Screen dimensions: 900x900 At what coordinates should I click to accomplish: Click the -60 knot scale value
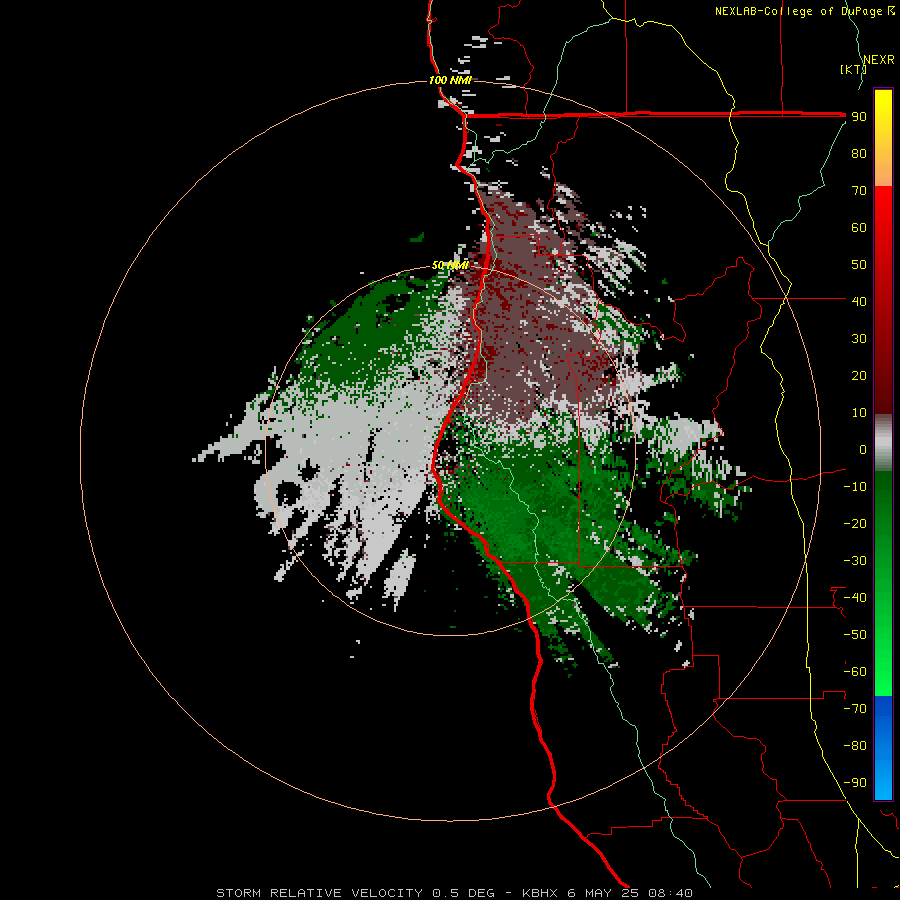click(855, 672)
